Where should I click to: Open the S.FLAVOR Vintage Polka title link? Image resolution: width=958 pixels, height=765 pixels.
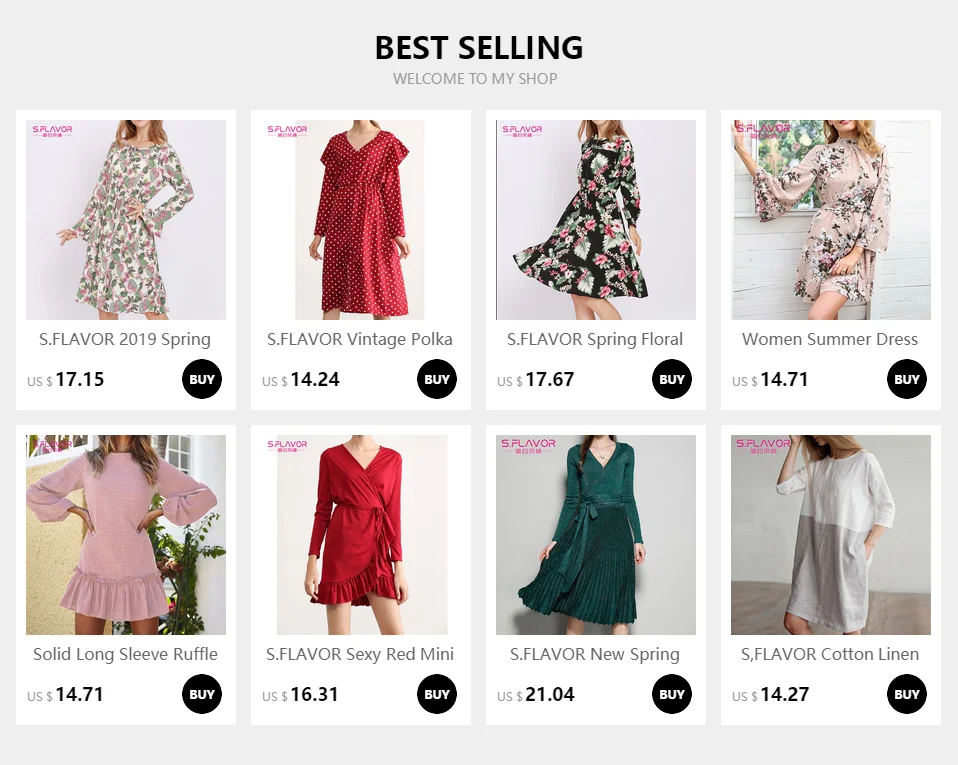(x=360, y=339)
